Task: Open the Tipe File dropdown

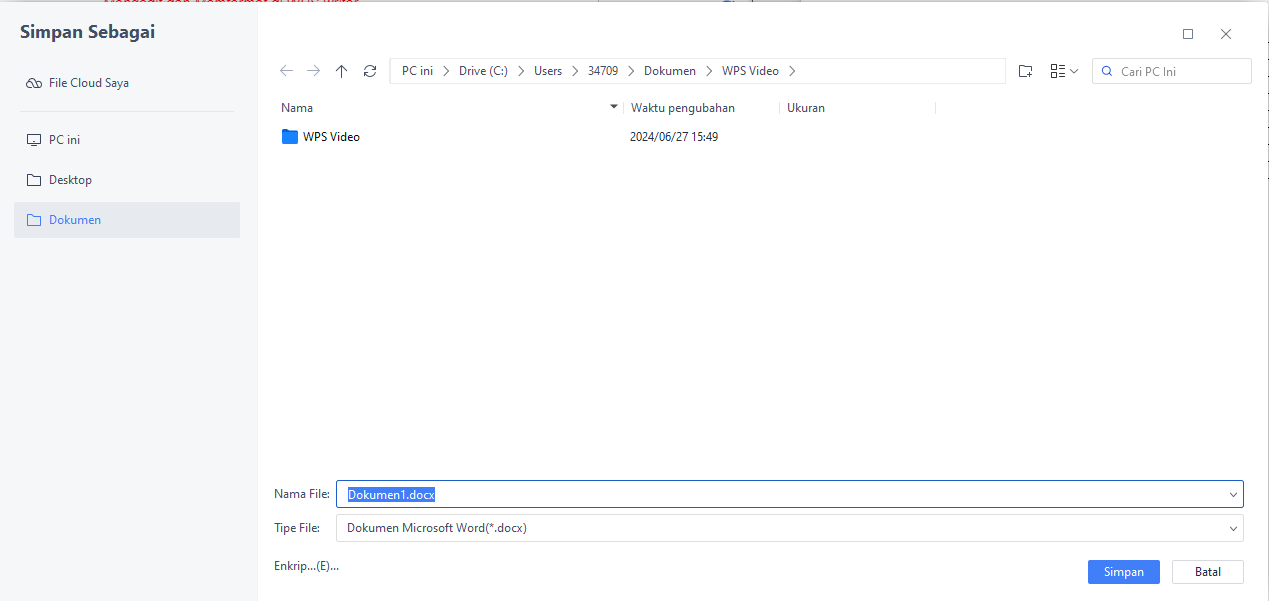Action: tap(1233, 528)
